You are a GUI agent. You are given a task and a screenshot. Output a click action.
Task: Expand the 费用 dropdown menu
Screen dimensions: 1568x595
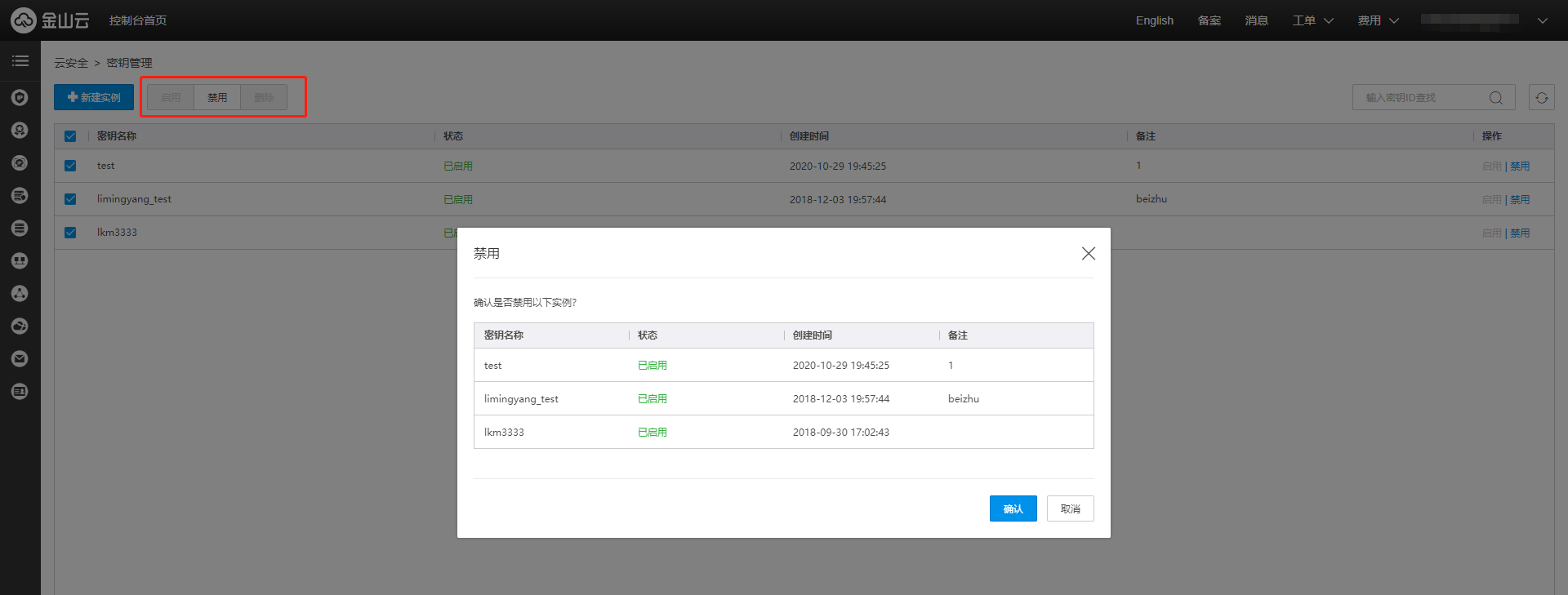tap(1378, 20)
